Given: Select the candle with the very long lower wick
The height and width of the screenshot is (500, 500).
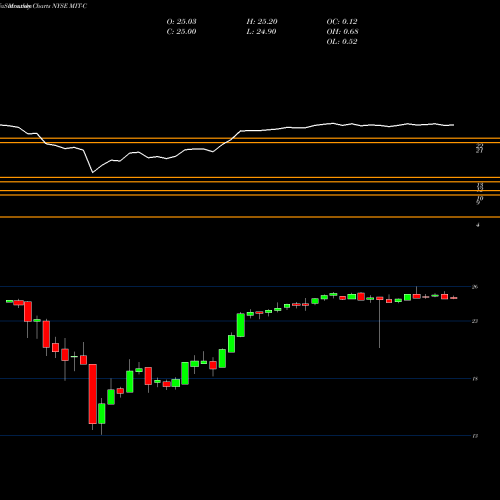Looking at the screenshot, I should pyautogui.click(x=380, y=322).
